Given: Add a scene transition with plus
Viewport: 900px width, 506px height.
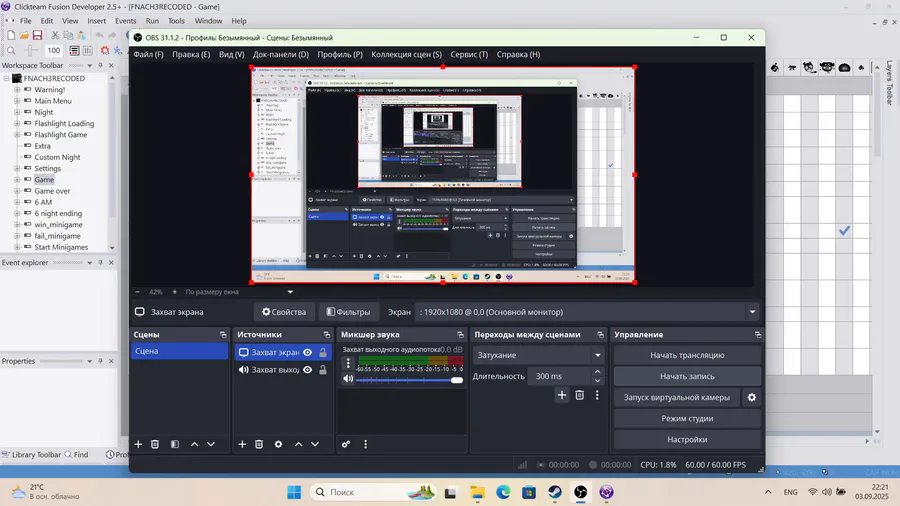Looking at the screenshot, I should [x=562, y=395].
